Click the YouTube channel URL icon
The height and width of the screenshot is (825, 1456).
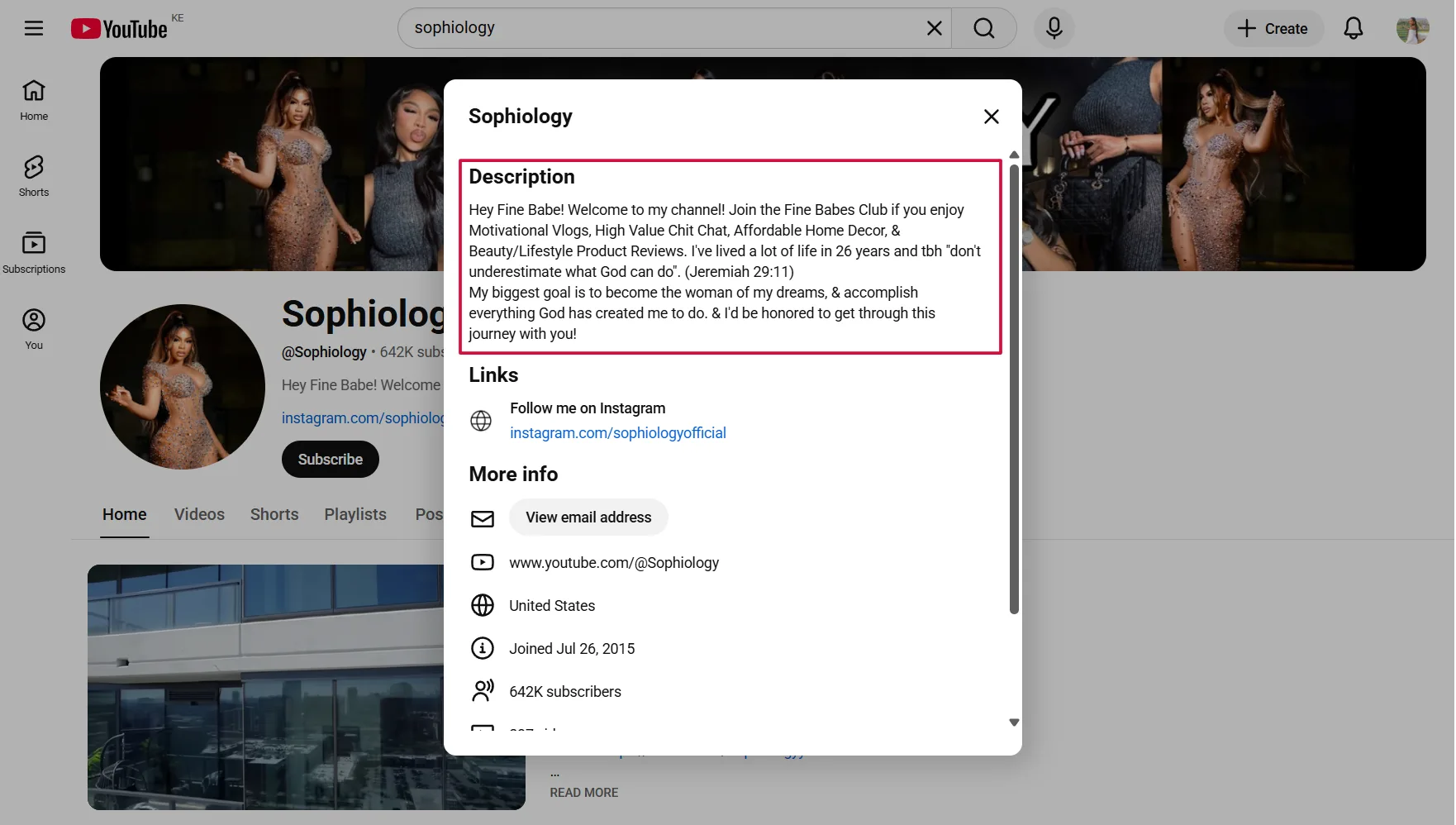click(x=483, y=562)
